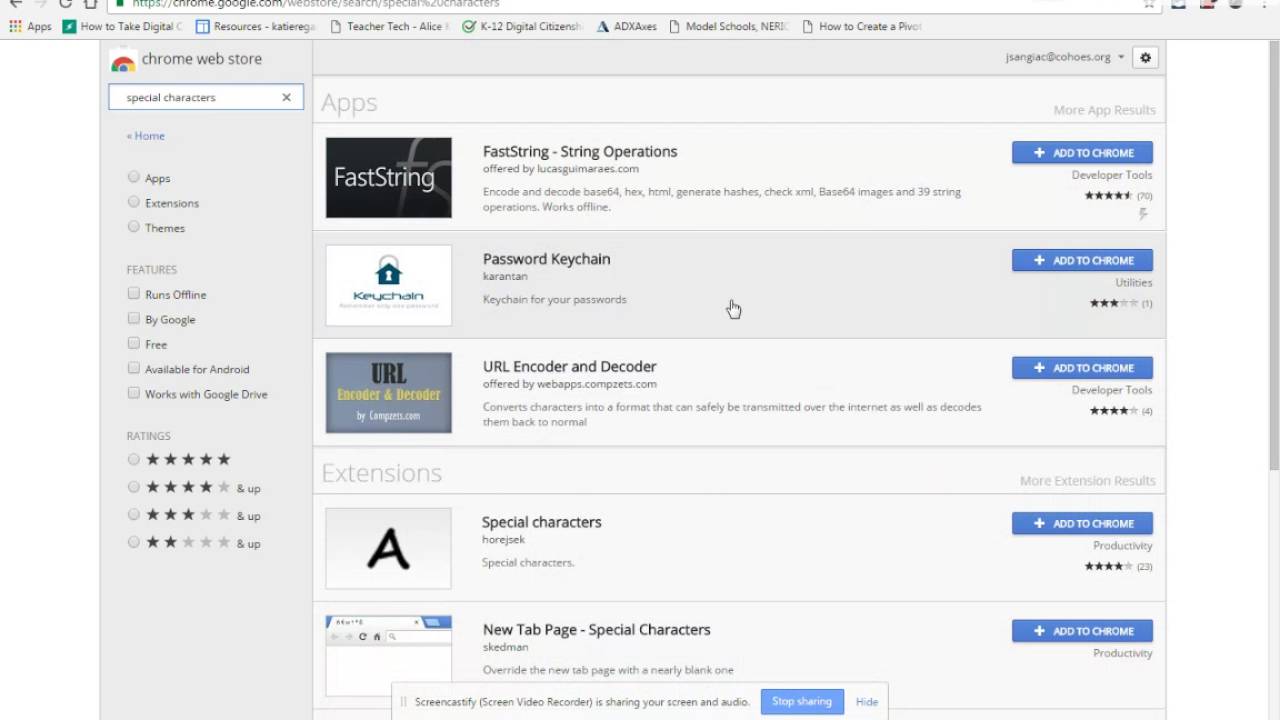Screen dimensions: 1280x720
Task: Enable the Available for Android filter
Action: (x=134, y=369)
